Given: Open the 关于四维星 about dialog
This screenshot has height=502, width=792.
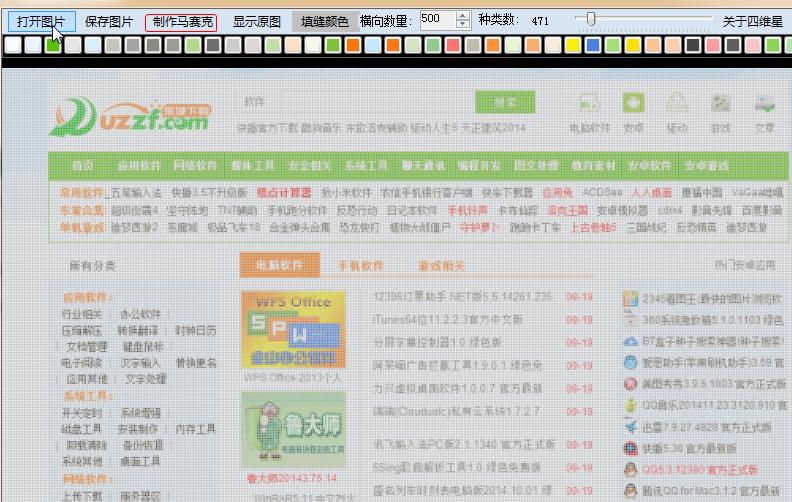Looking at the screenshot, I should pos(753,21).
